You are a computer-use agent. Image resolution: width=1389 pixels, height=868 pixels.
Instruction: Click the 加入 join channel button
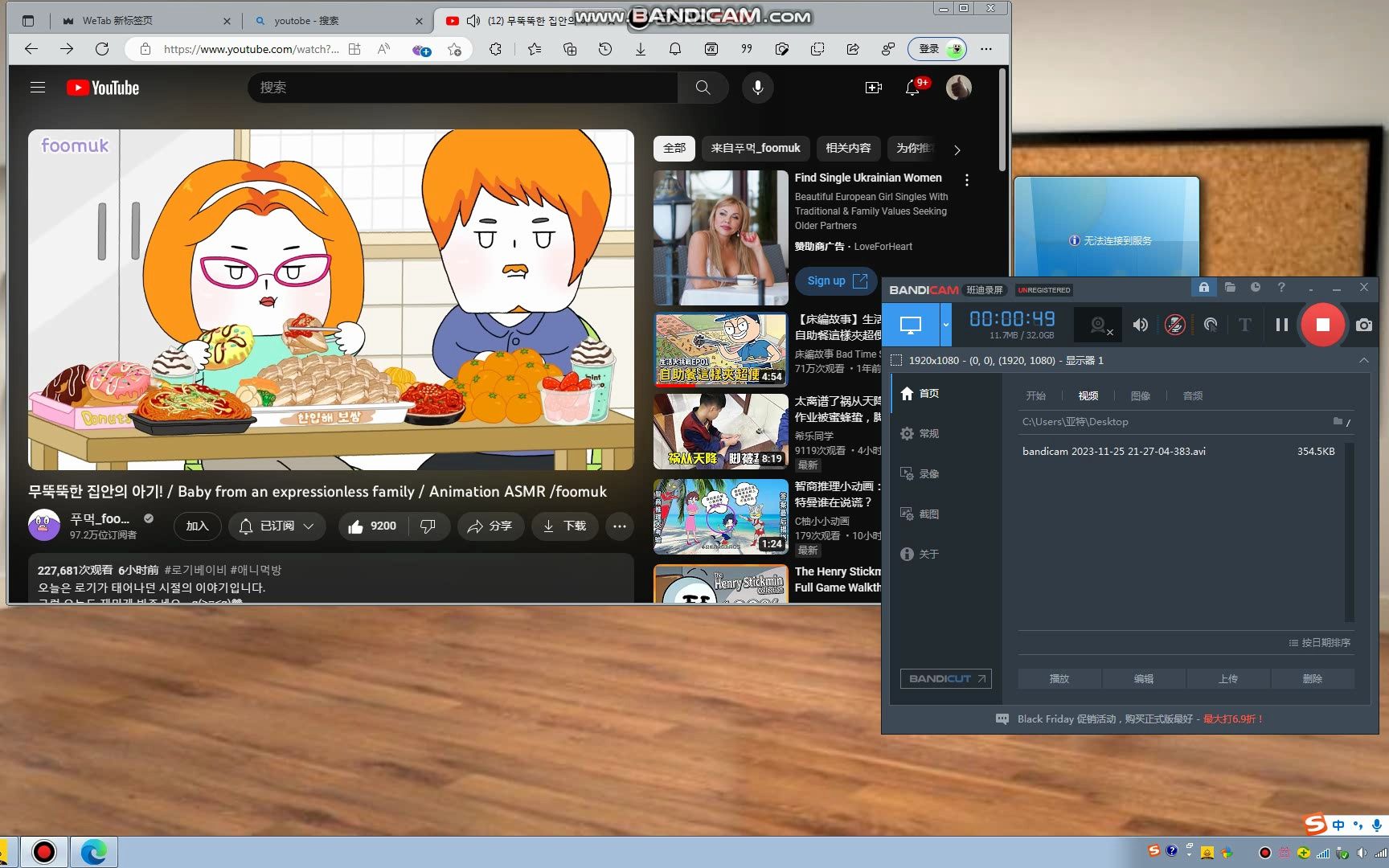pos(197,526)
